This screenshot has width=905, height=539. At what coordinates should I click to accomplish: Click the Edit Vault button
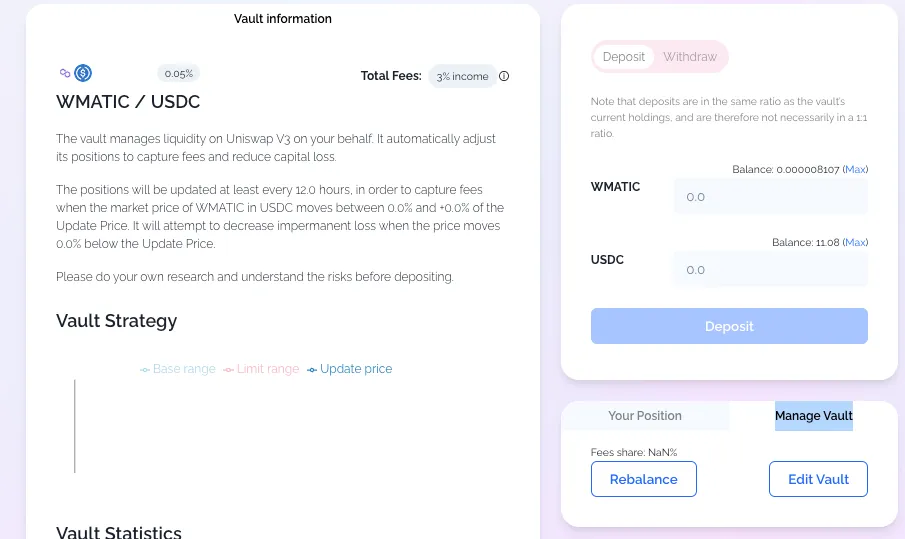[818, 479]
